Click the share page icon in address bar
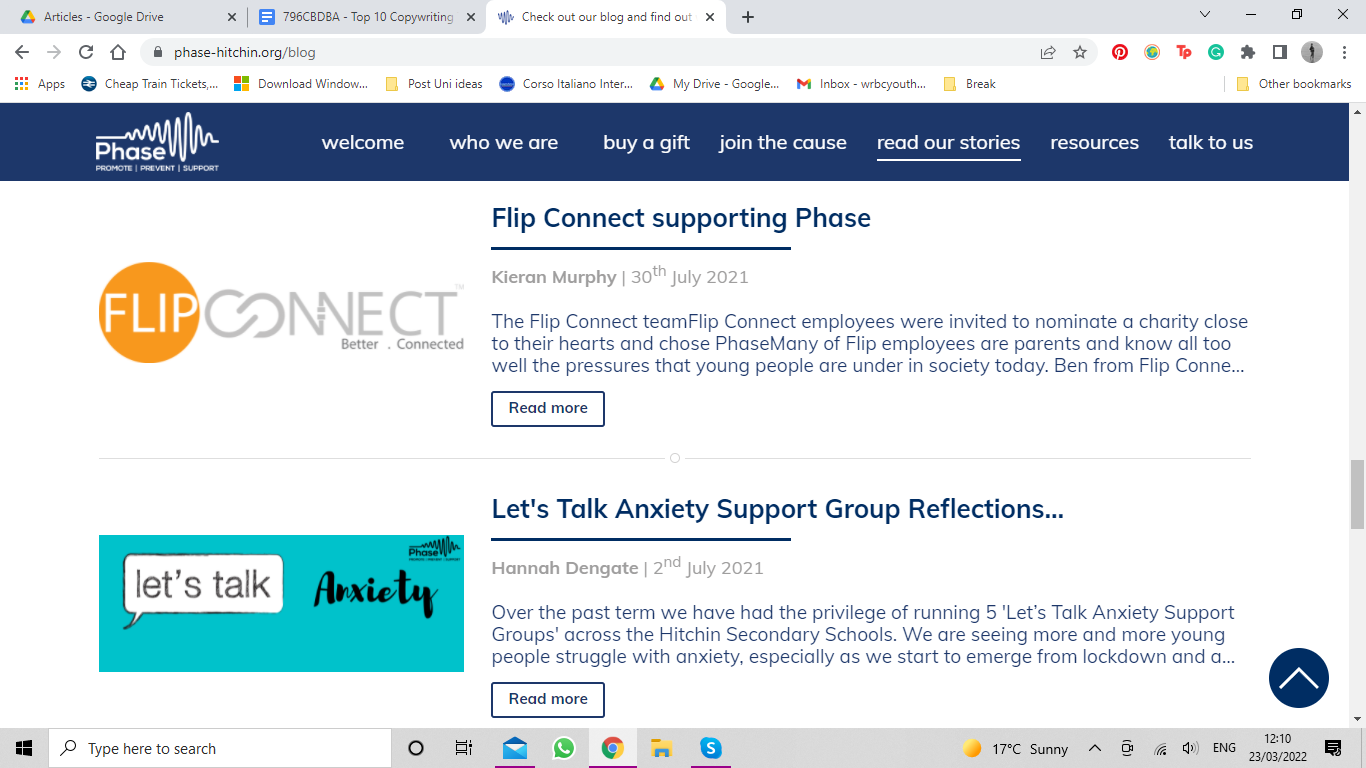Viewport: 1366px width, 768px height. [1048, 52]
